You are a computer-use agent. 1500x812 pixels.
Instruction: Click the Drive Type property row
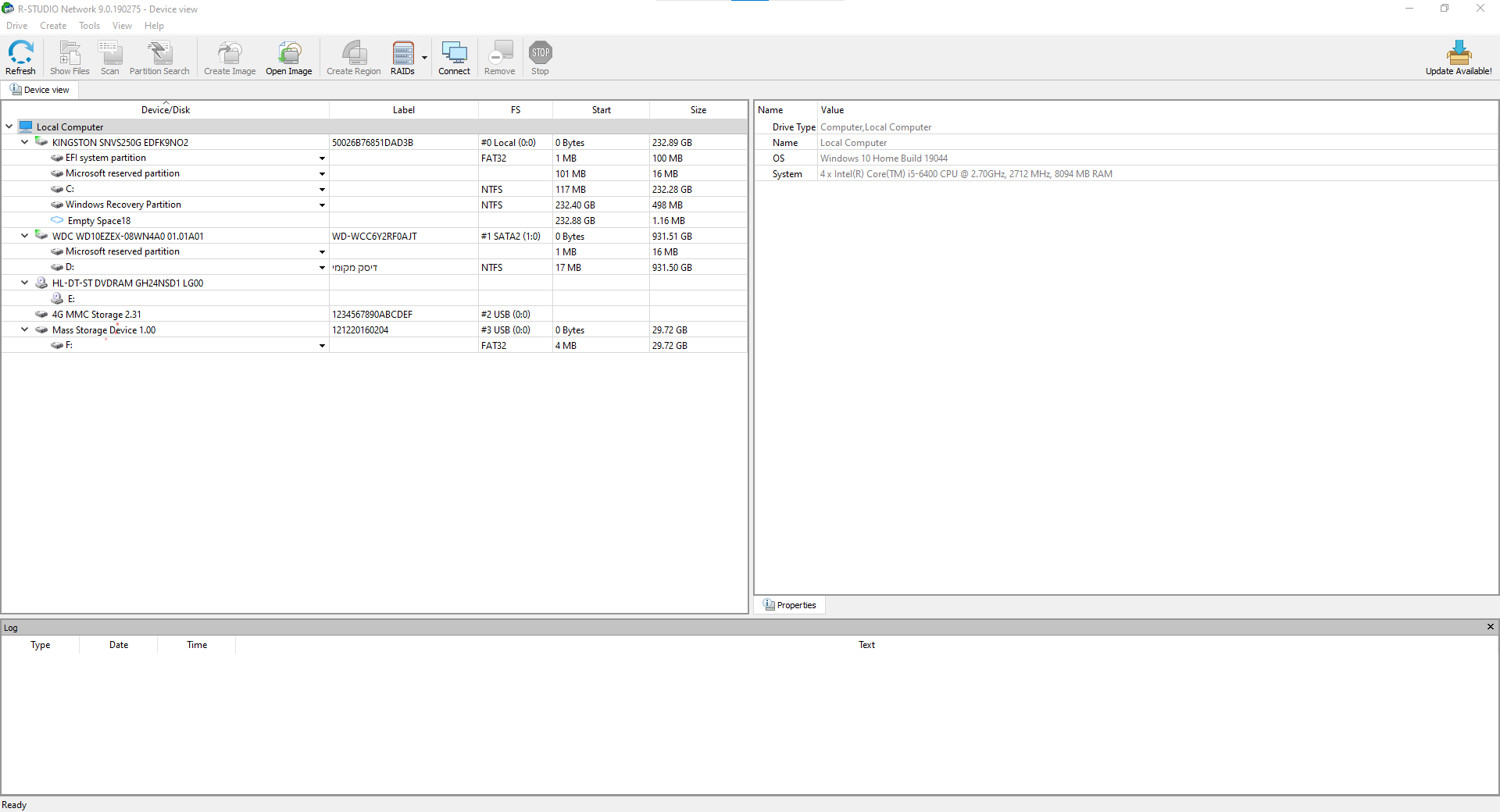1126,127
